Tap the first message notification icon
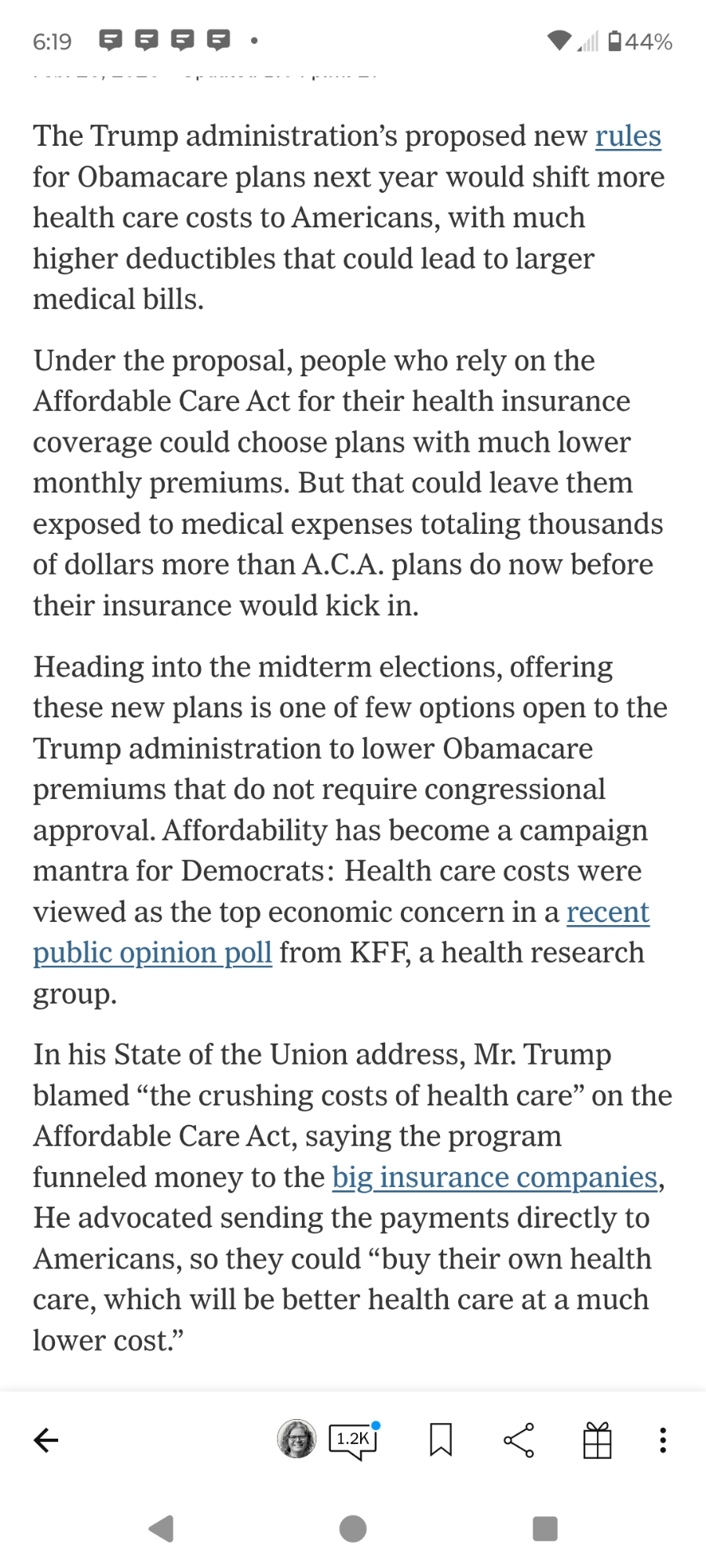Viewport: 706px width, 1568px height. [x=111, y=40]
